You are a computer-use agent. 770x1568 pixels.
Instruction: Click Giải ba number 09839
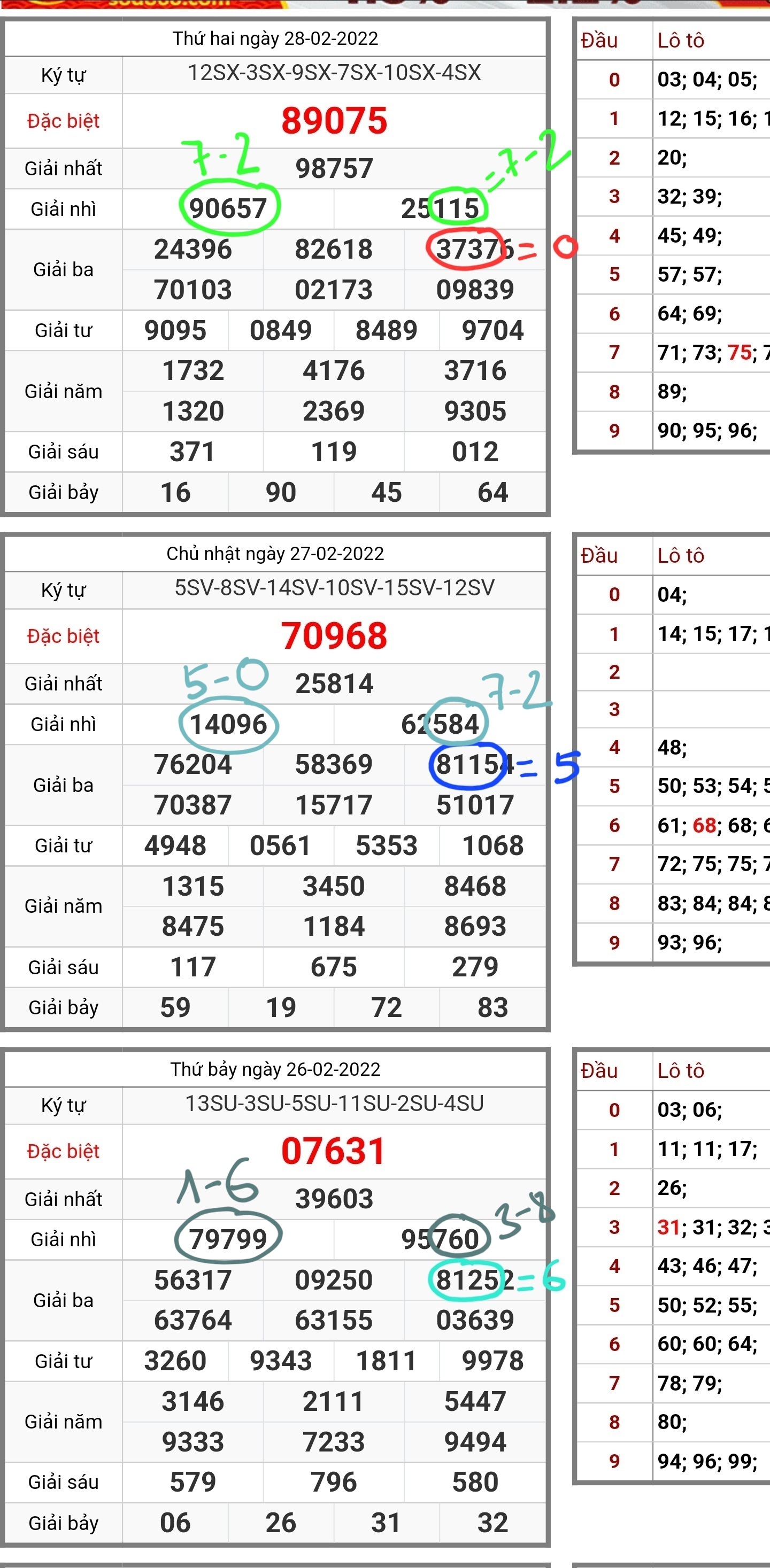click(x=475, y=290)
